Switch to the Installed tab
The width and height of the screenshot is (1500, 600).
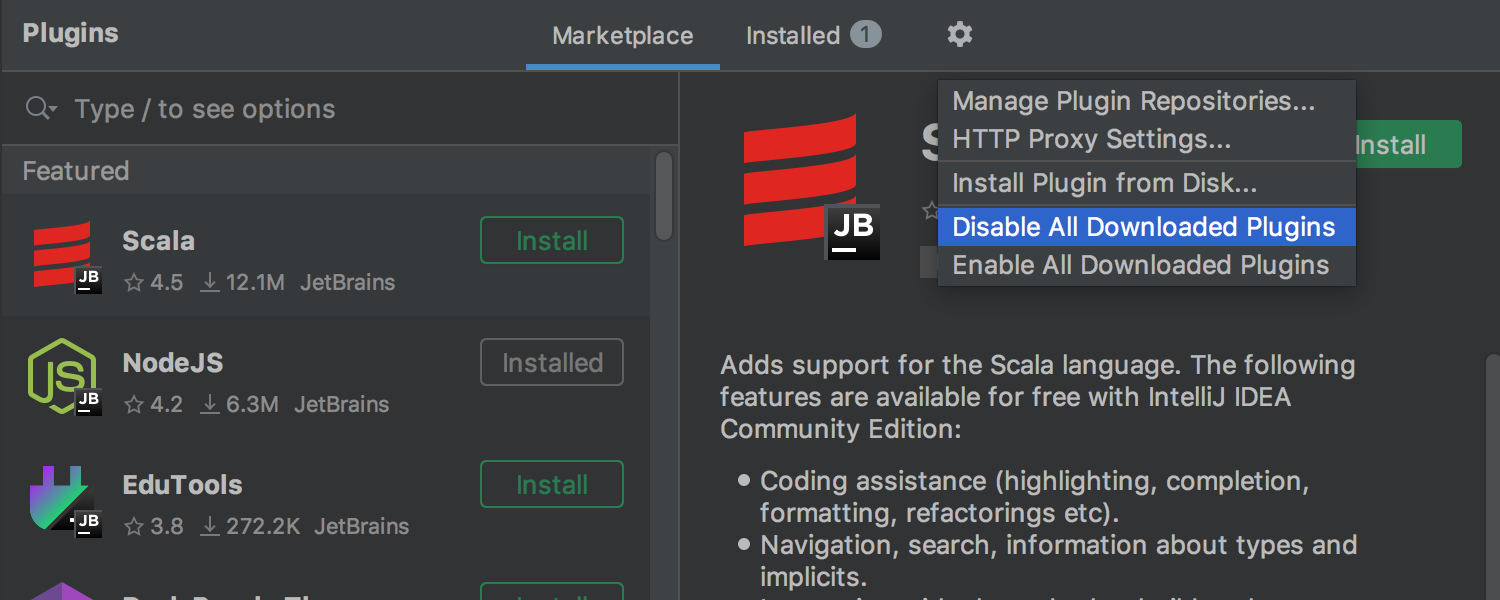point(793,35)
